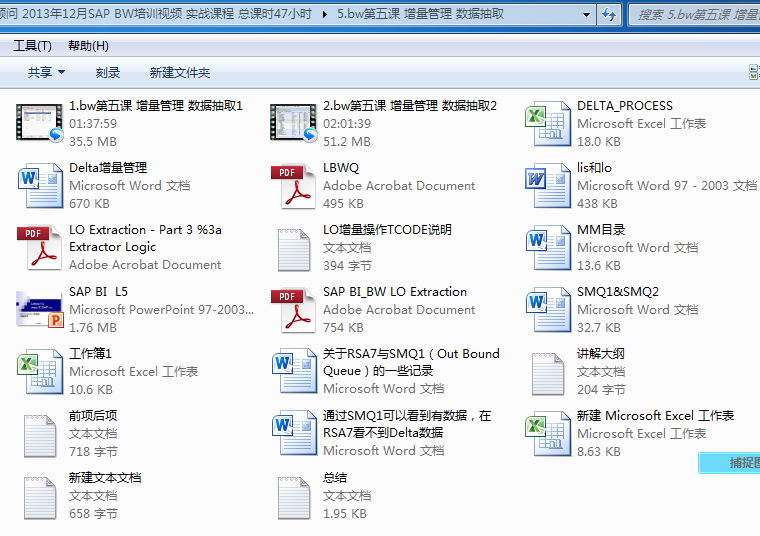760x536 pixels.
Task: Click the DELTA_PROCESS Excel file icon
Action: point(548,123)
